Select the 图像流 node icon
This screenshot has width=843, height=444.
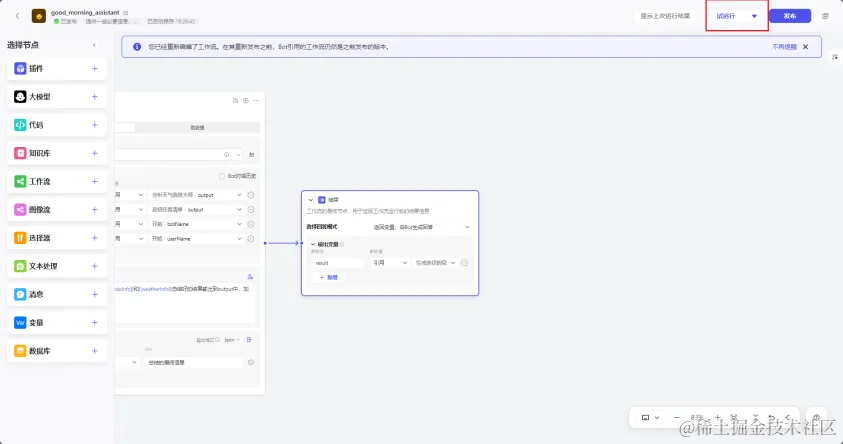(20, 210)
